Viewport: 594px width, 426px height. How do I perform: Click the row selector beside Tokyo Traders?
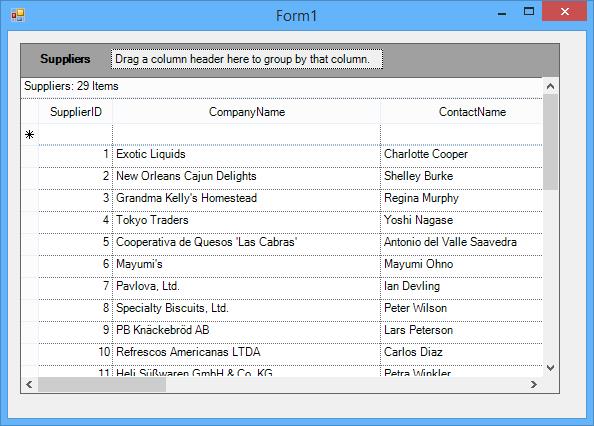(30, 222)
